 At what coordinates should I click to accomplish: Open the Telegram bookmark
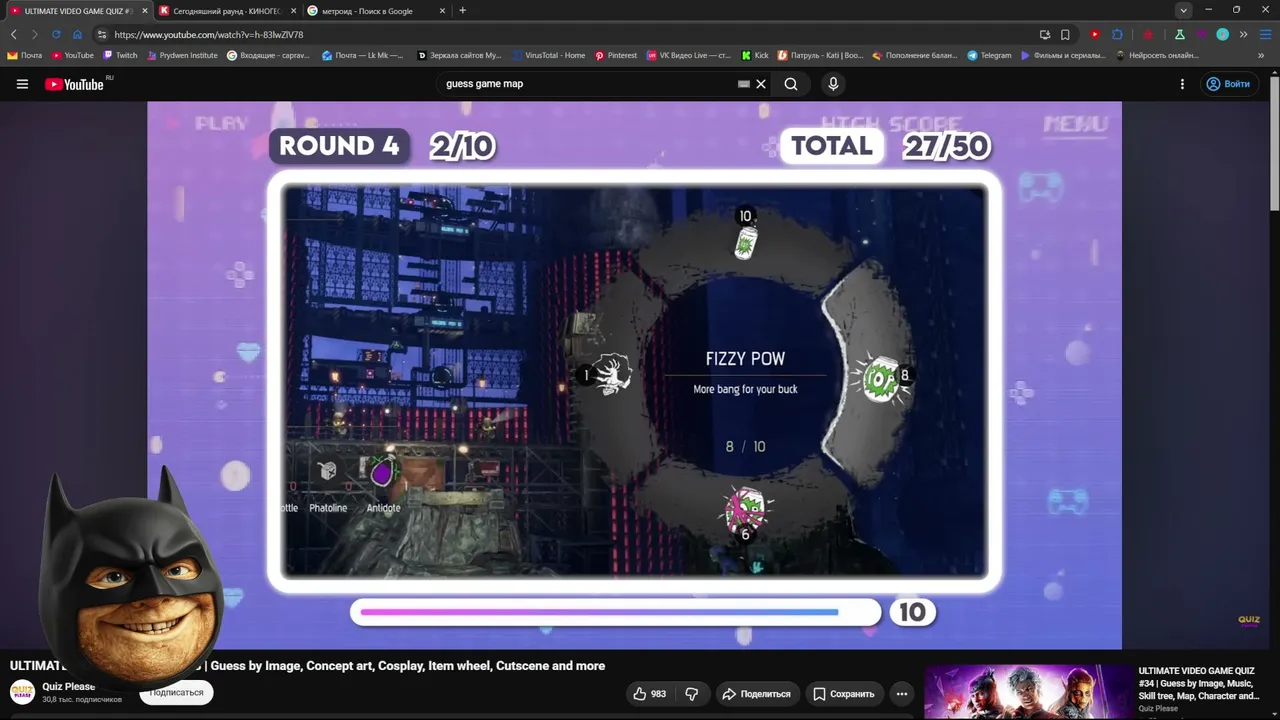tap(989, 55)
